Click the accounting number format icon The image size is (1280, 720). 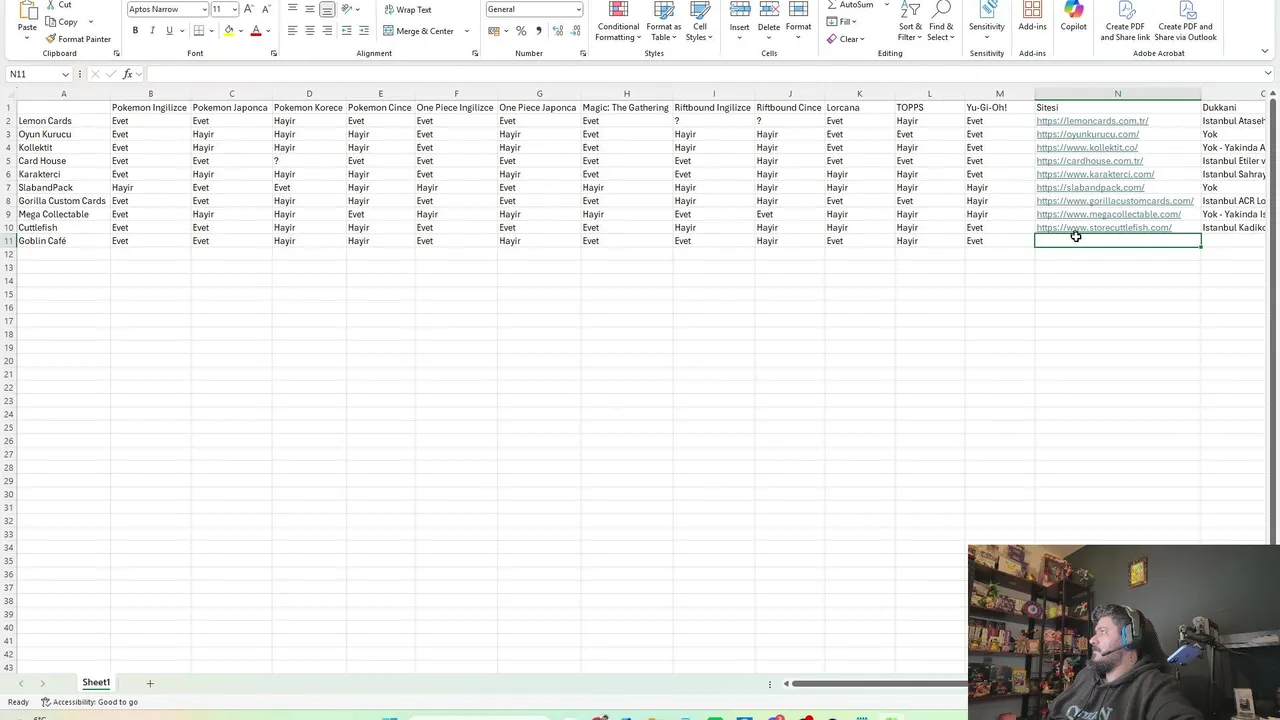point(493,31)
